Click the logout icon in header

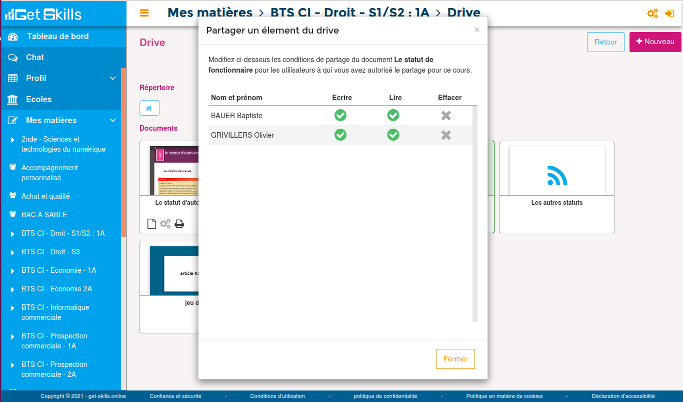(669, 13)
